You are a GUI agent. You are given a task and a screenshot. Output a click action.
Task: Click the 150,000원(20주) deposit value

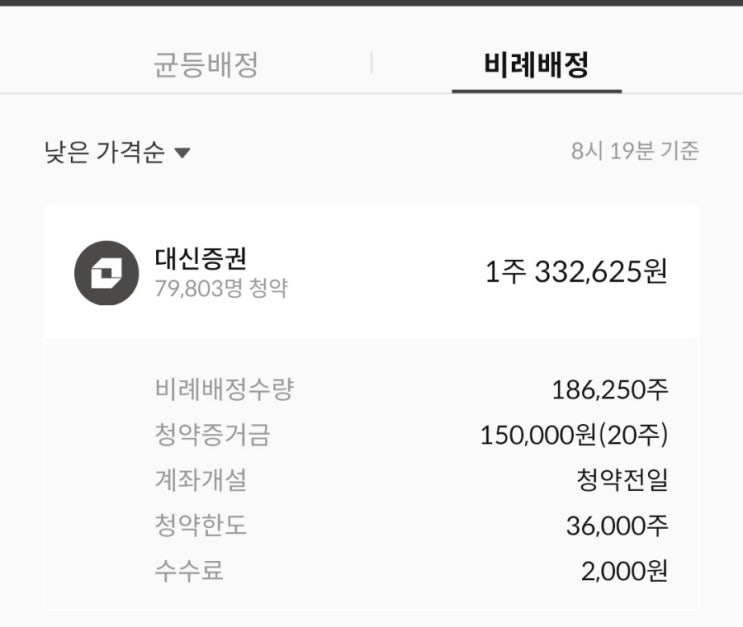point(574,435)
